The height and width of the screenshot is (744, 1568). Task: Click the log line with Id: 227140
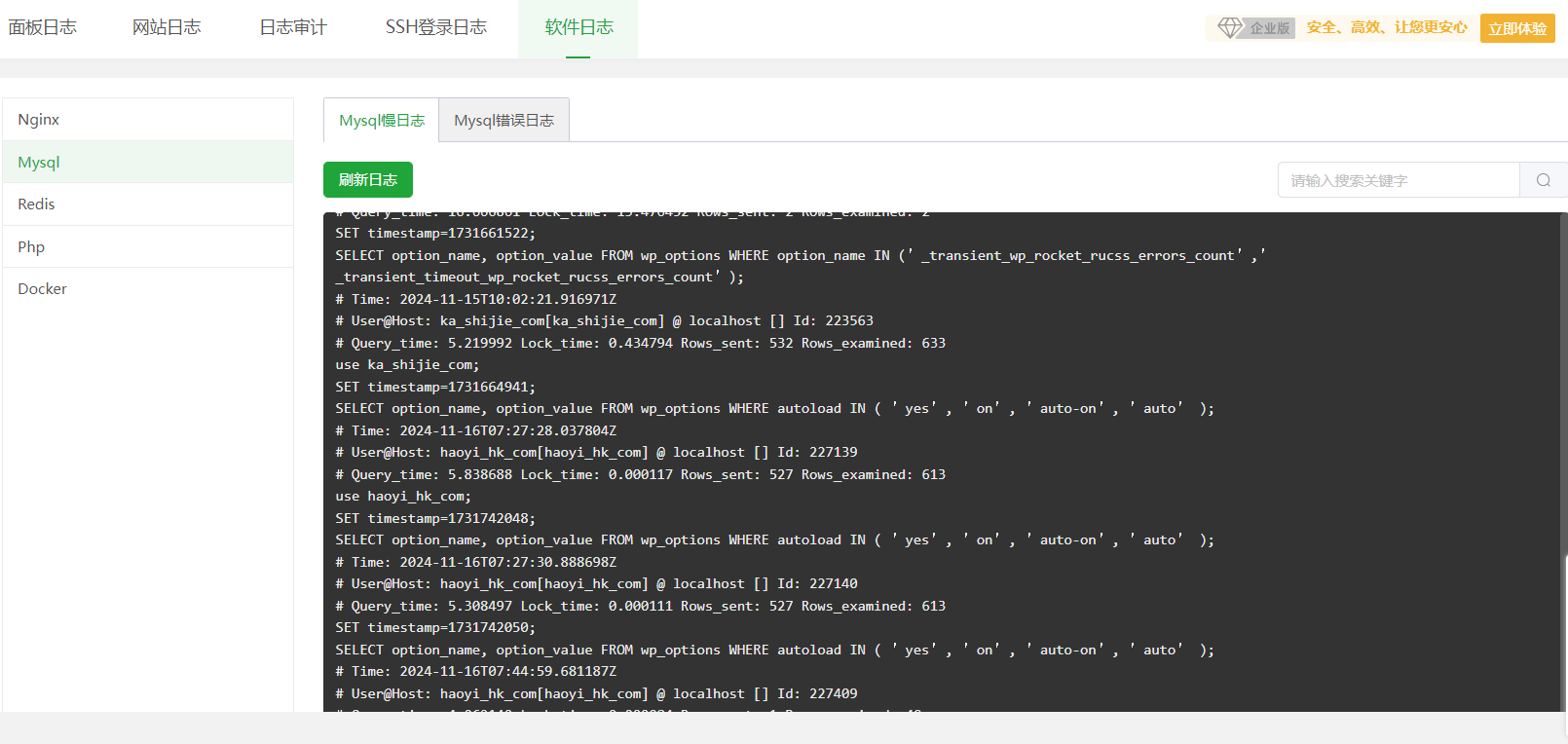point(596,583)
